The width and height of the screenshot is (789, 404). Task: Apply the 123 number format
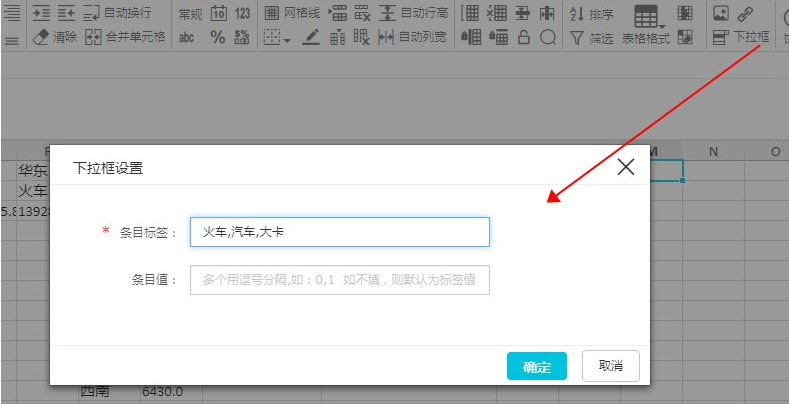[243, 14]
